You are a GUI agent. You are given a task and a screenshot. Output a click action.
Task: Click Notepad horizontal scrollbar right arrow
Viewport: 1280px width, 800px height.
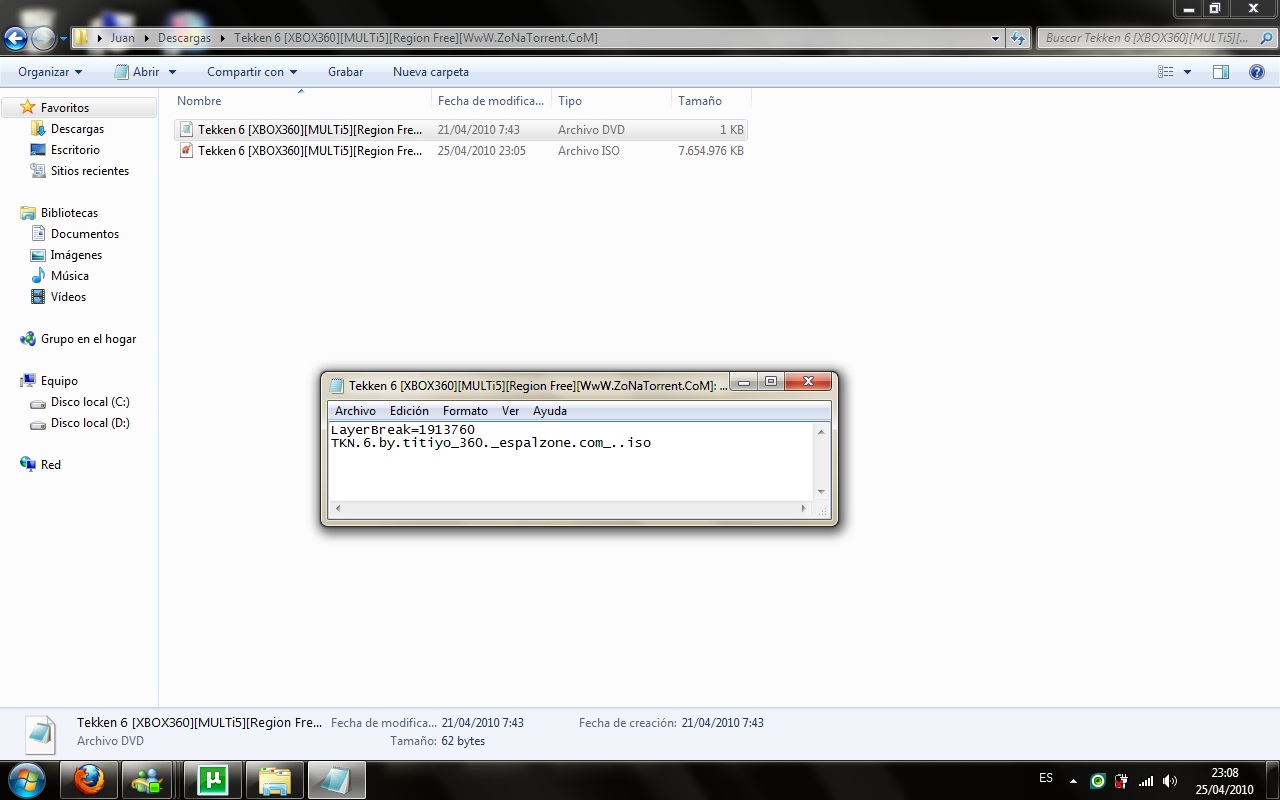point(803,509)
